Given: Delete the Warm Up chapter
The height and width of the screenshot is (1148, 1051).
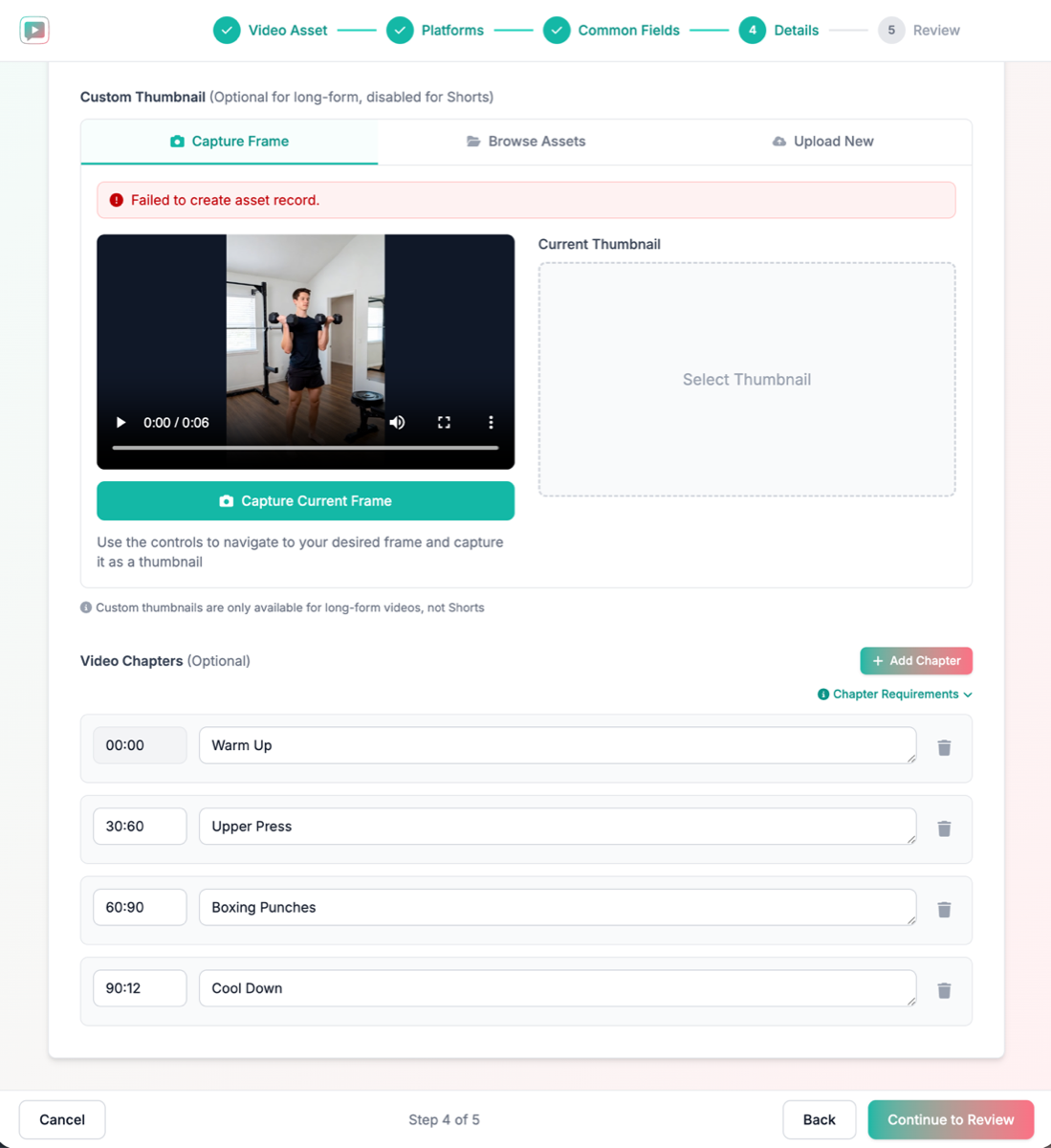Looking at the screenshot, I should pos(944,747).
